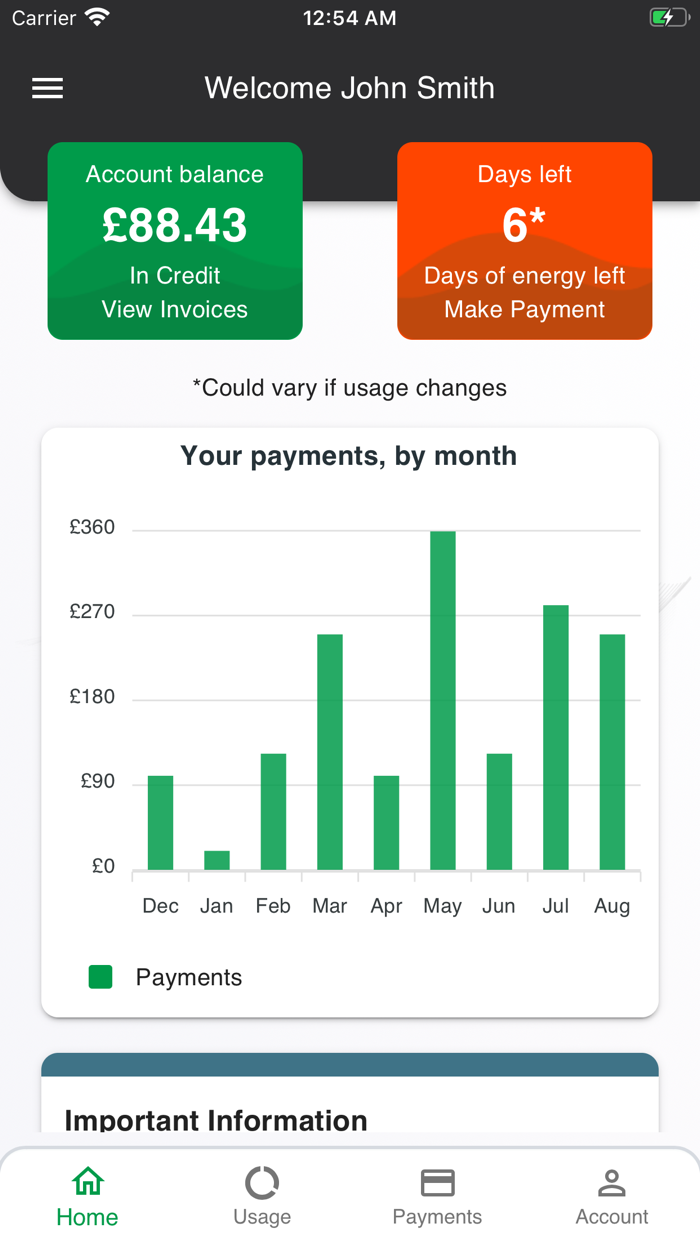Viewport: 700px width, 1244px height.
Task: Switch to the Usage tab label
Action: tap(262, 1217)
